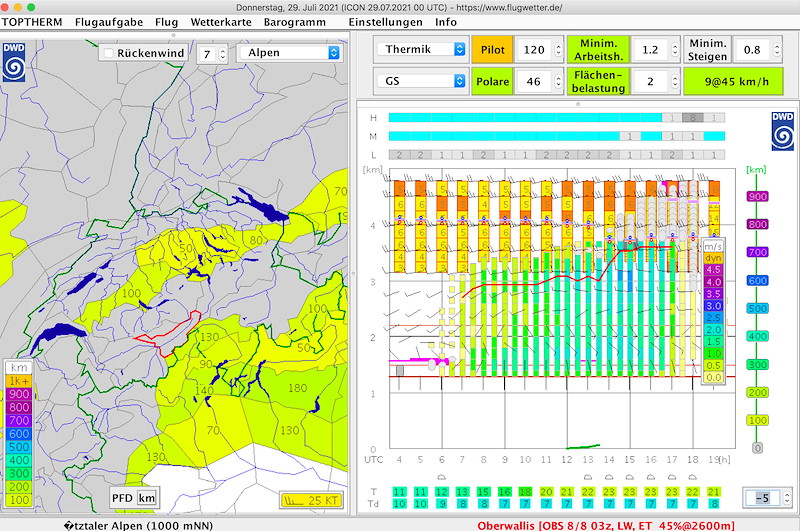Click the Minim. Steigen button
This screenshot has height=531, width=800.
point(707,49)
